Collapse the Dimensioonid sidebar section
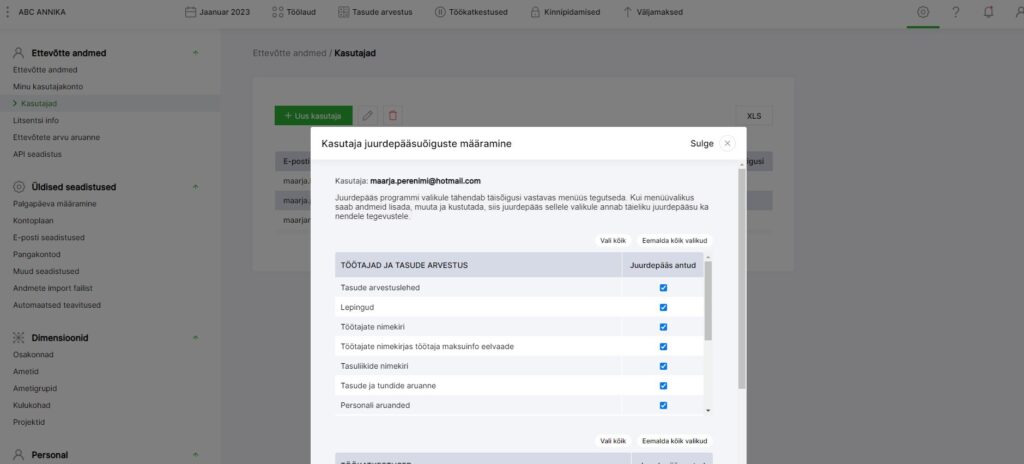The width and height of the screenshot is (1024, 464). [x=195, y=338]
